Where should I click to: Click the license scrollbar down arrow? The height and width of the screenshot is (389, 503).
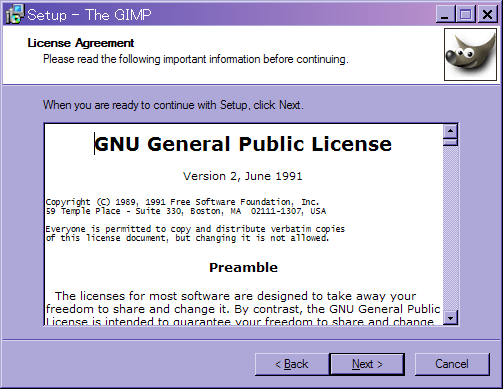click(450, 317)
